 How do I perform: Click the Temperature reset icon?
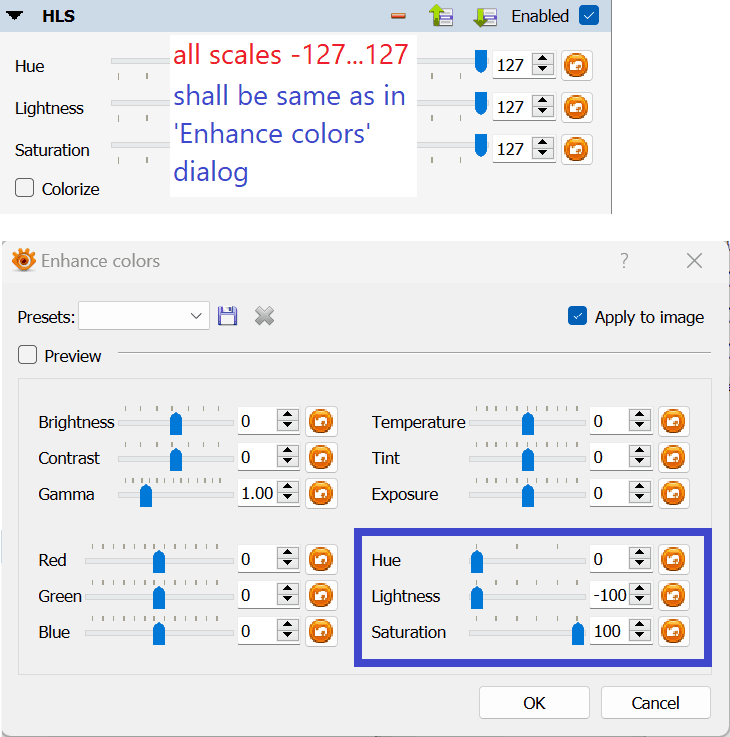[x=674, y=422]
